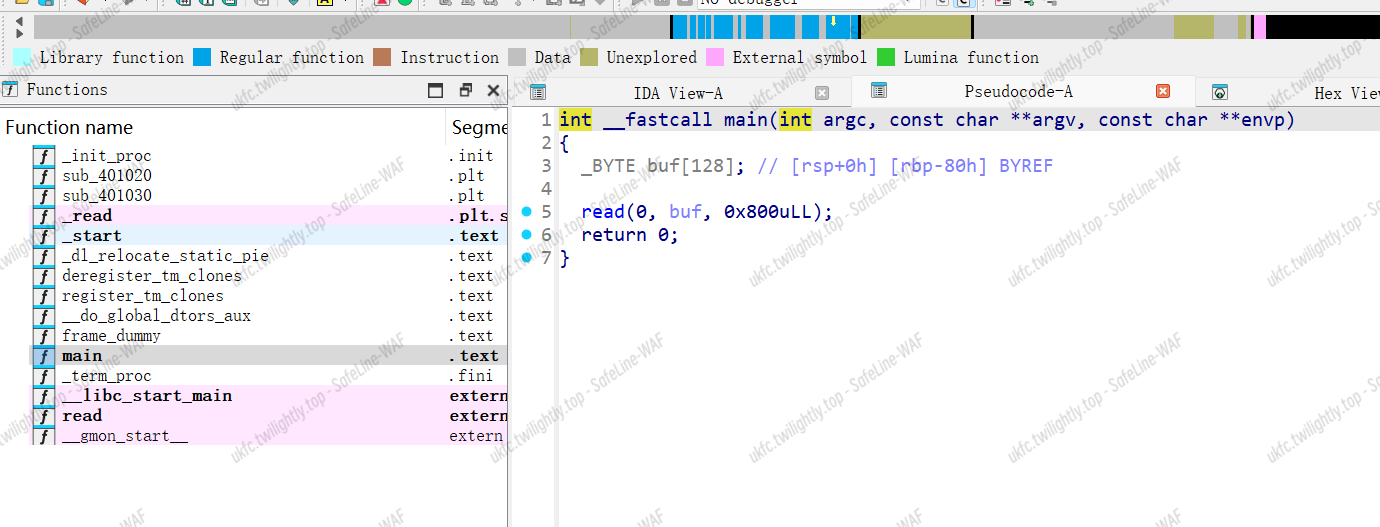Select __libc_start_main in the function list
The height and width of the screenshot is (527, 1380).
pos(147,396)
